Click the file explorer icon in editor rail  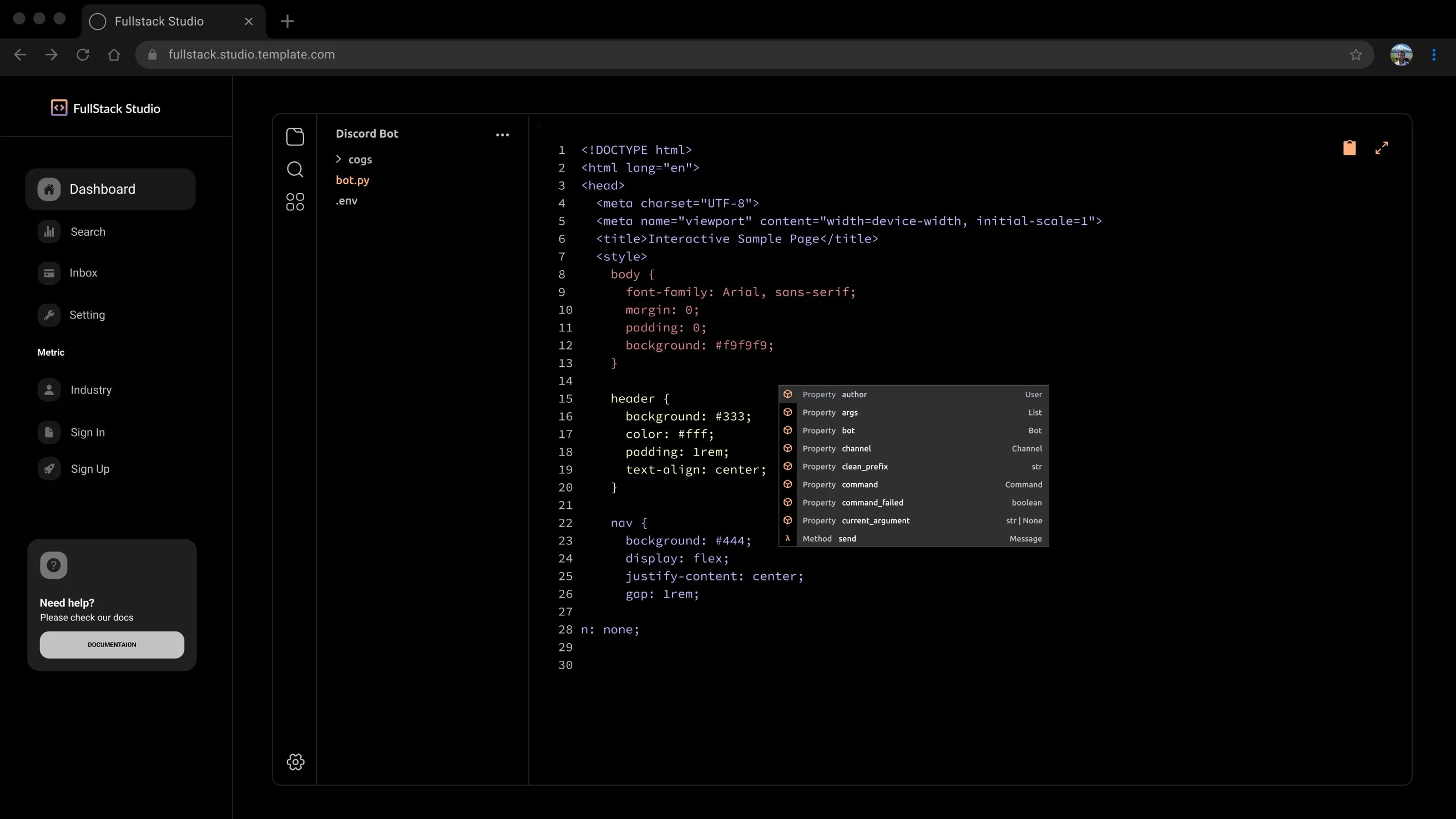[x=295, y=137]
